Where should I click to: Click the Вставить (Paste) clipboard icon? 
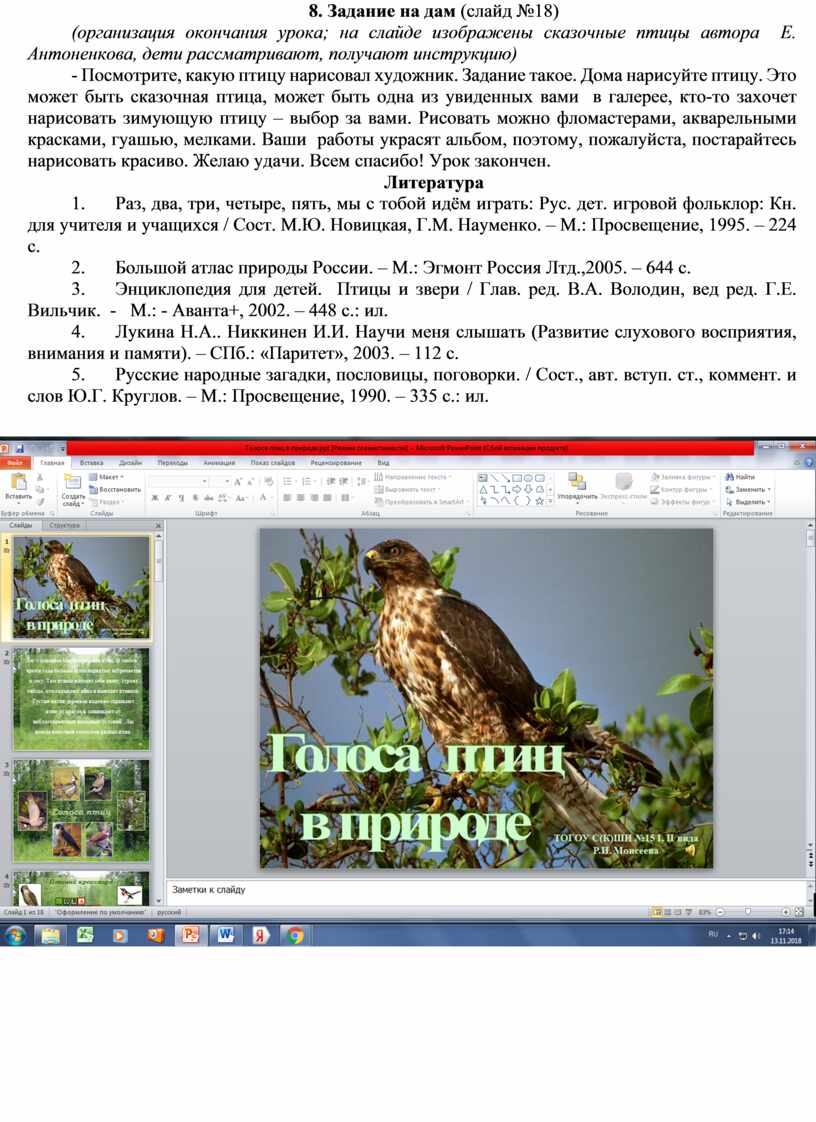[x=18, y=482]
